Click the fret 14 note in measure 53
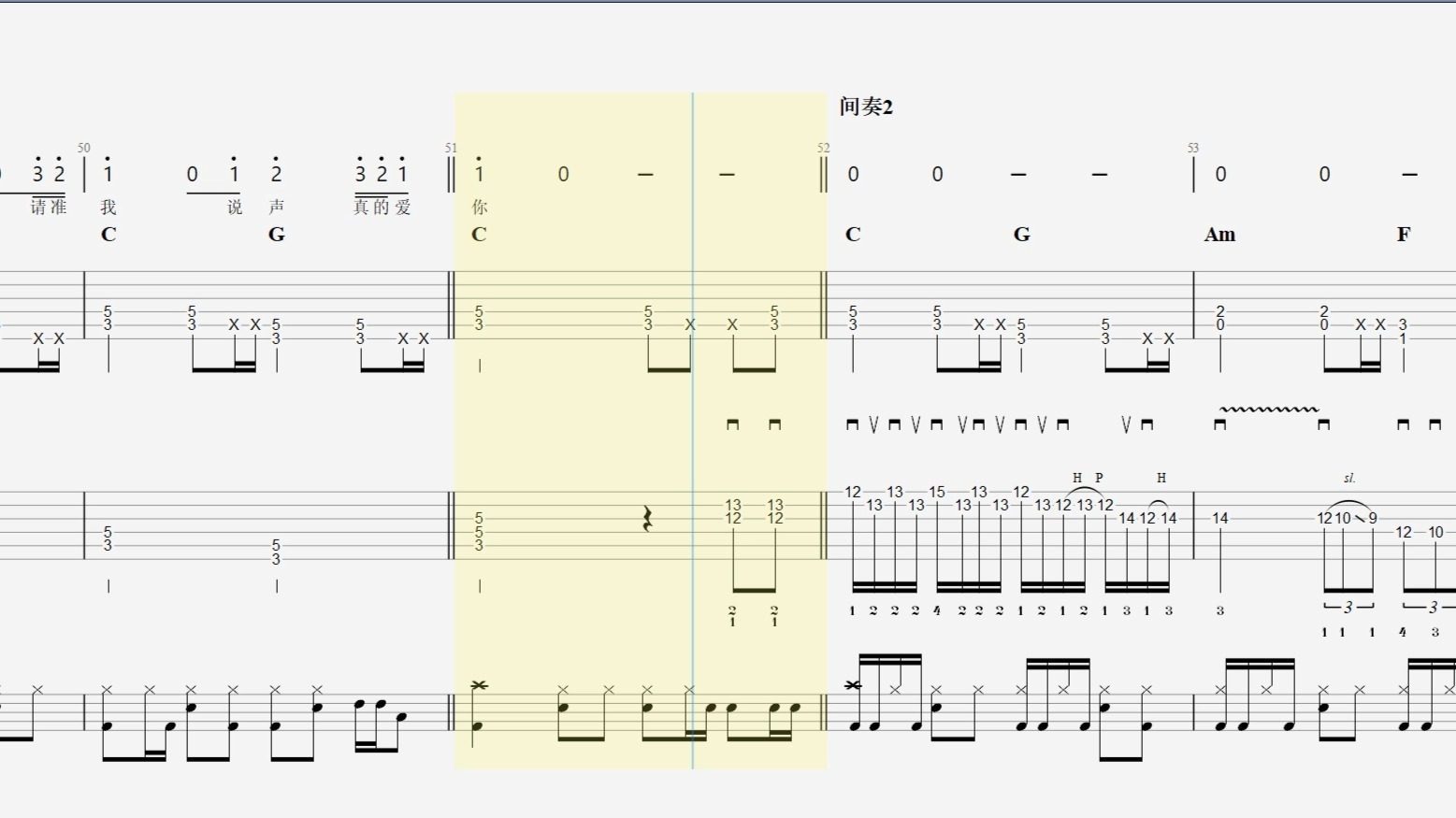Viewport: 1456px width, 818px height. [x=1220, y=518]
